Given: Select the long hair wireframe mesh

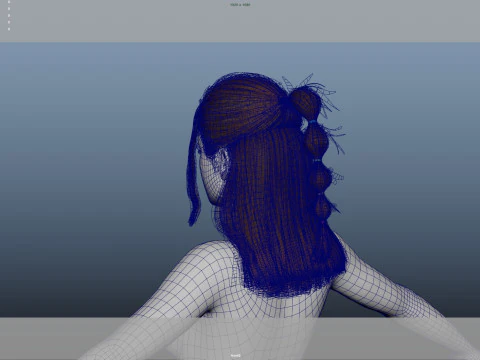Looking at the screenshot, I should click(x=280, y=213).
